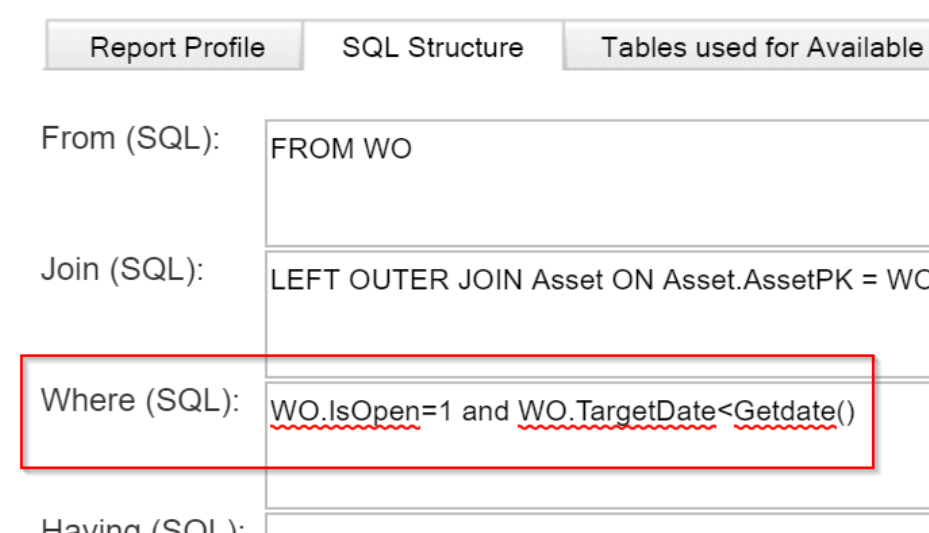Switch to the Report Profile tab
Viewport: 929px width, 533px height.
[x=174, y=46]
